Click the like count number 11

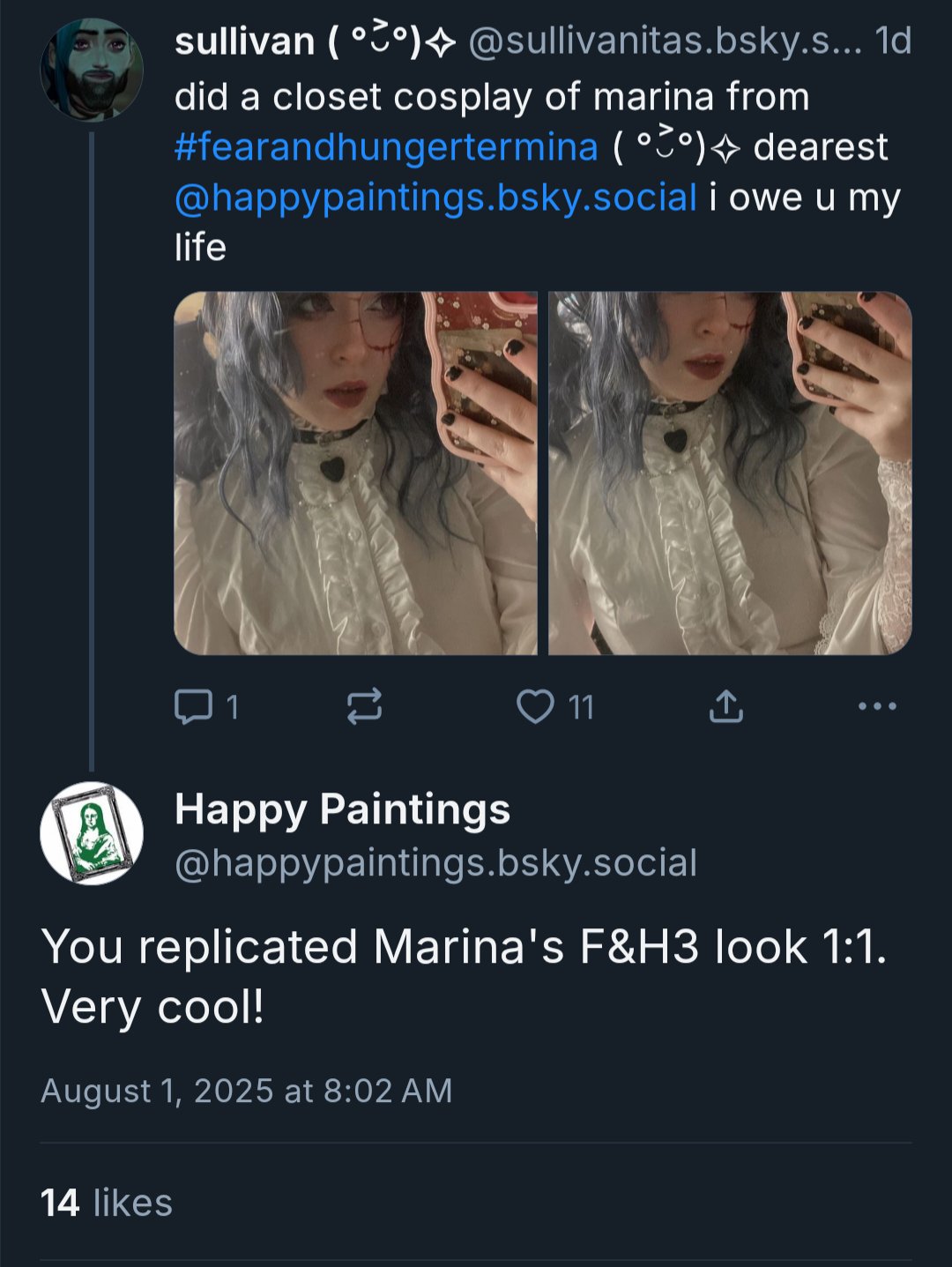coord(581,707)
